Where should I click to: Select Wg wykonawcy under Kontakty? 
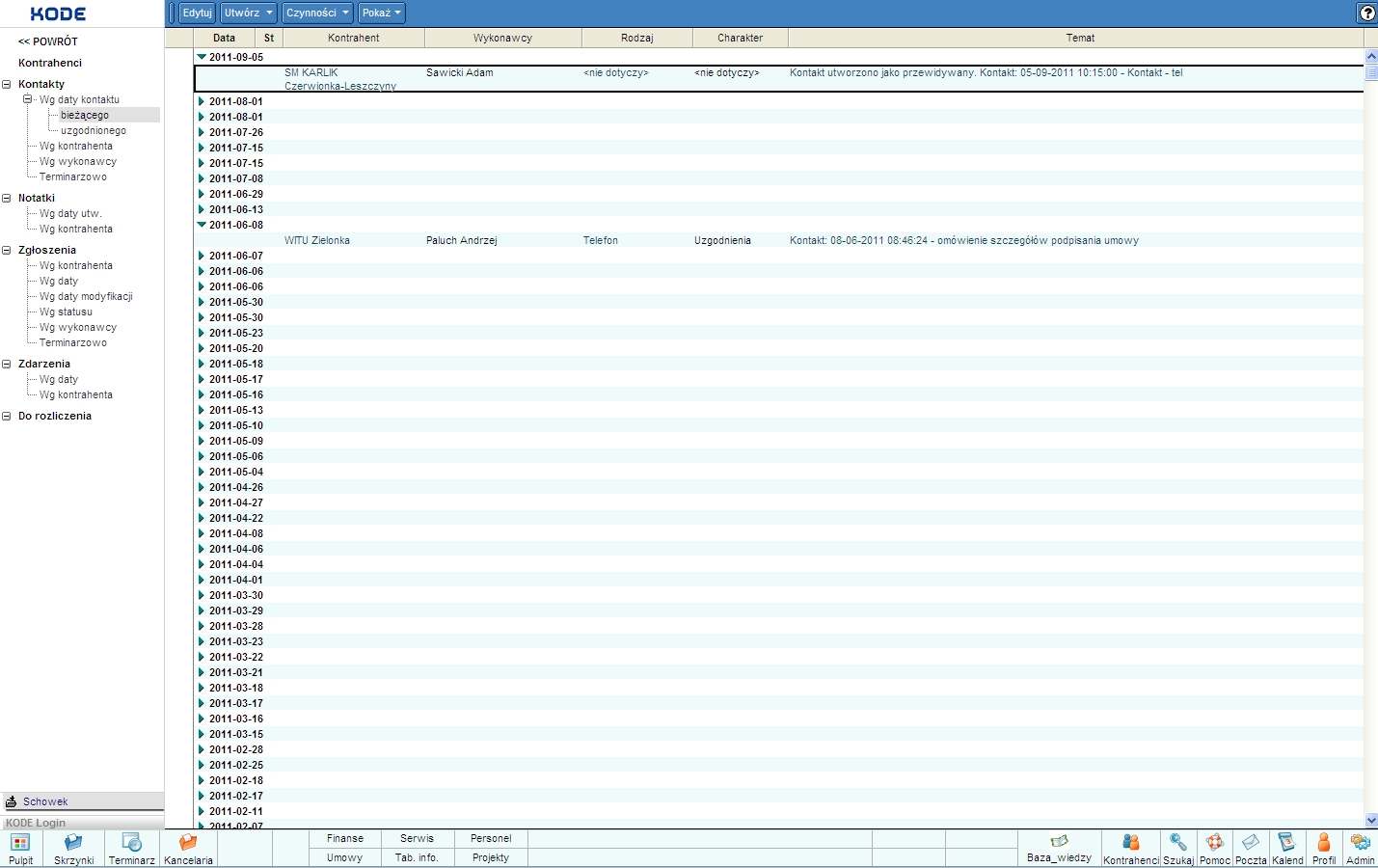[x=78, y=161]
